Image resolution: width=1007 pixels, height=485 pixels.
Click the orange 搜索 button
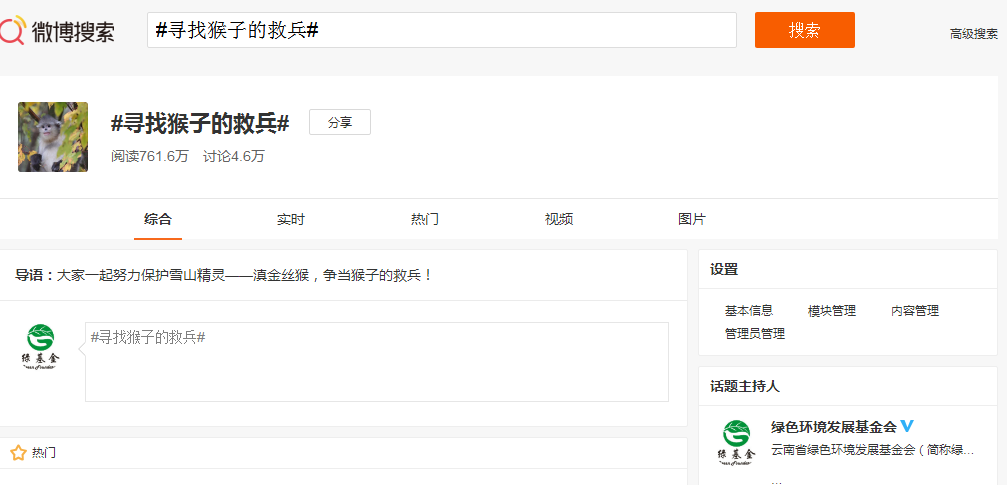(x=805, y=30)
